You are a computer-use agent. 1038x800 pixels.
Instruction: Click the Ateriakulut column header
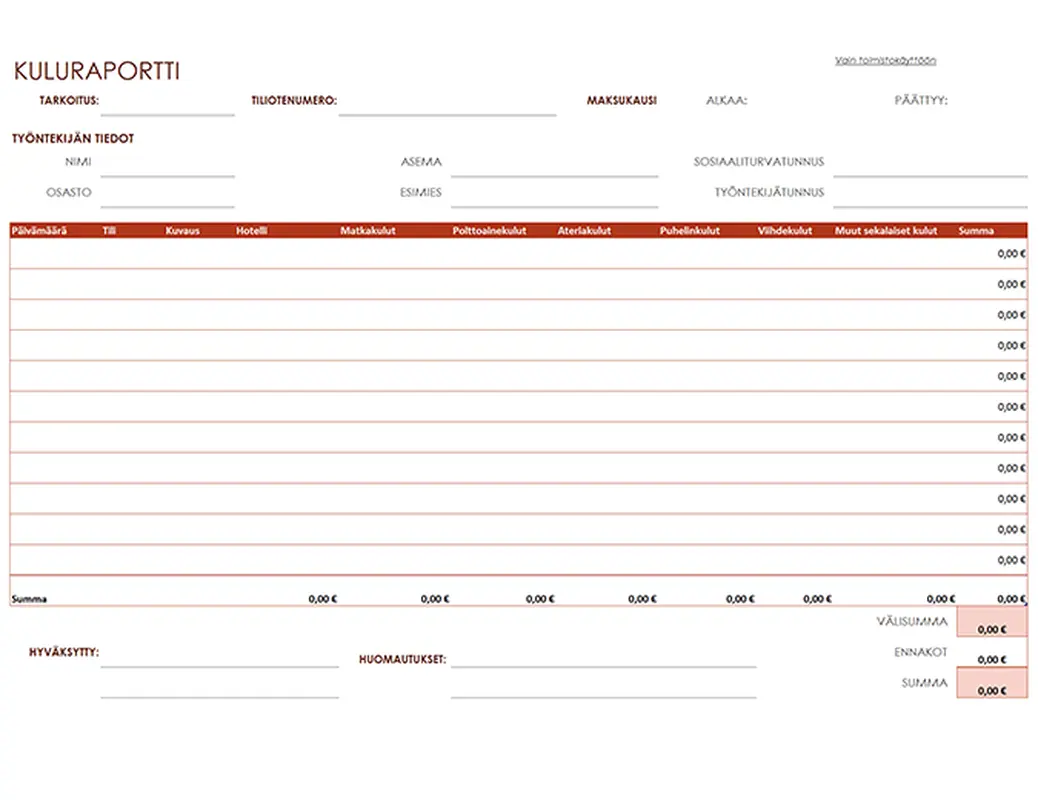(584, 231)
